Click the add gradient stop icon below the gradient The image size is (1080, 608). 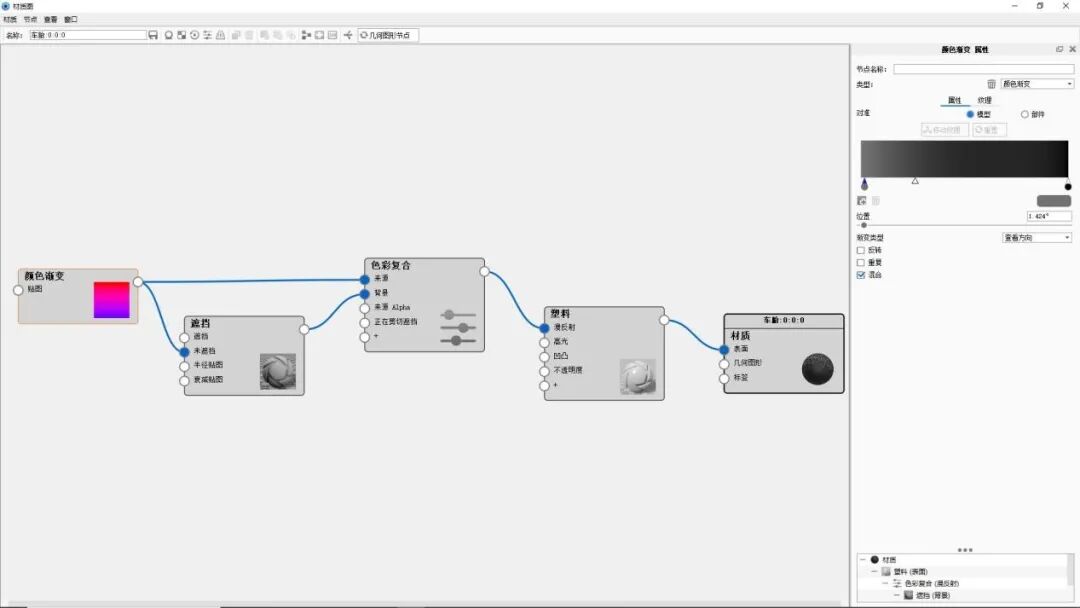click(862, 200)
